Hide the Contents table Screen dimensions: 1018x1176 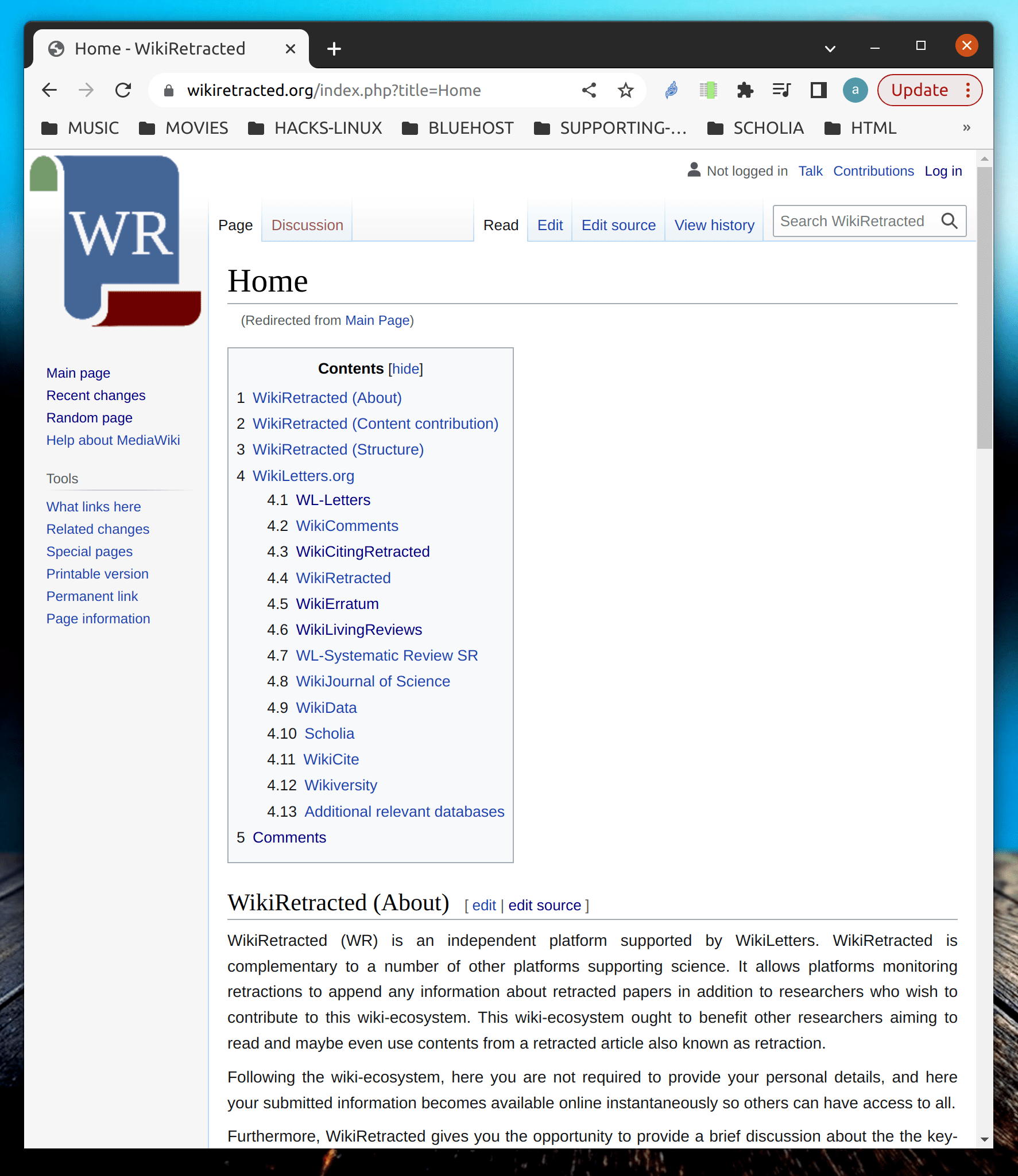point(405,369)
